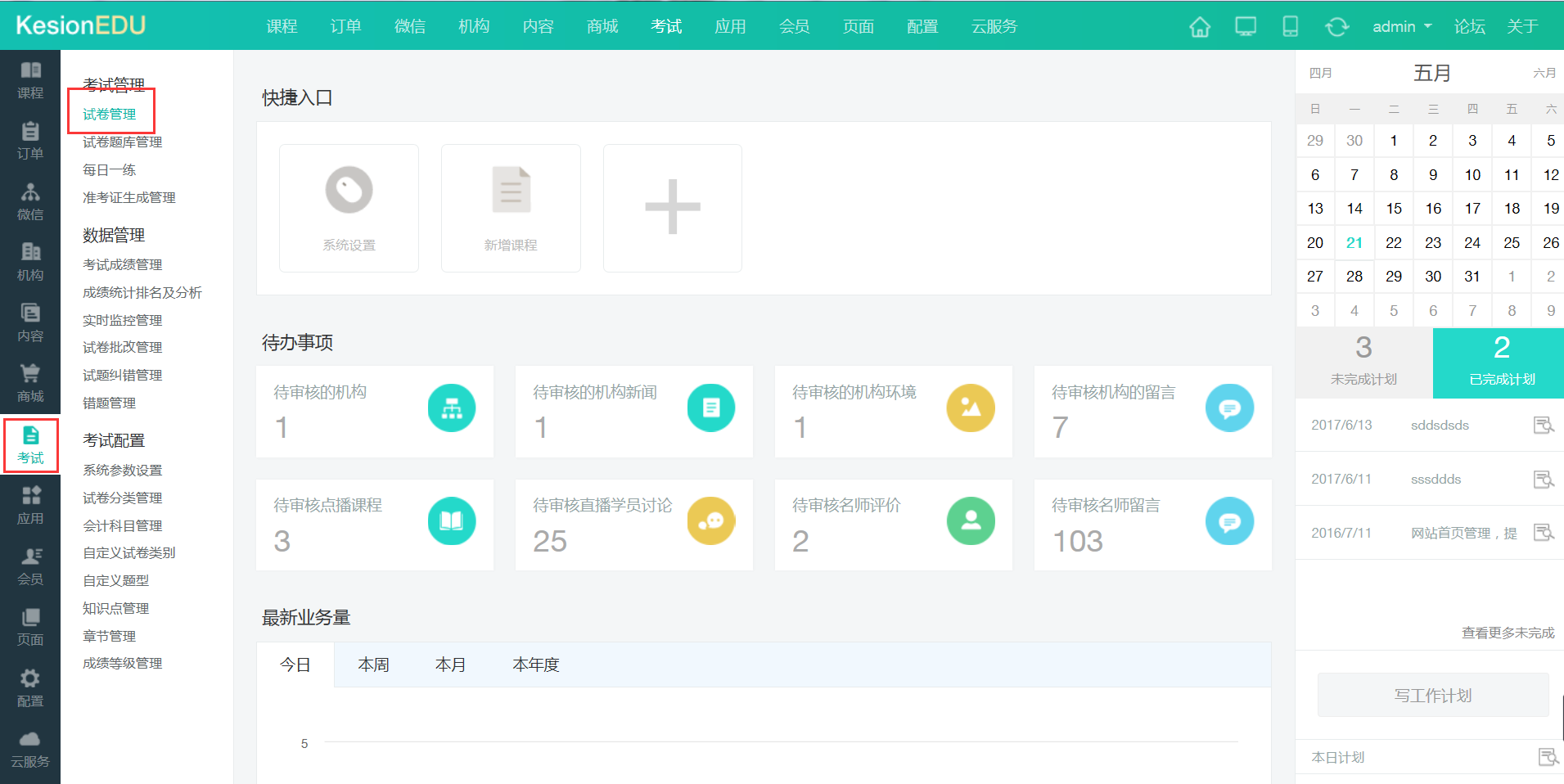Open edit icon for plan sddsdsds
The width and height of the screenshot is (1564, 784).
[1543, 425]
